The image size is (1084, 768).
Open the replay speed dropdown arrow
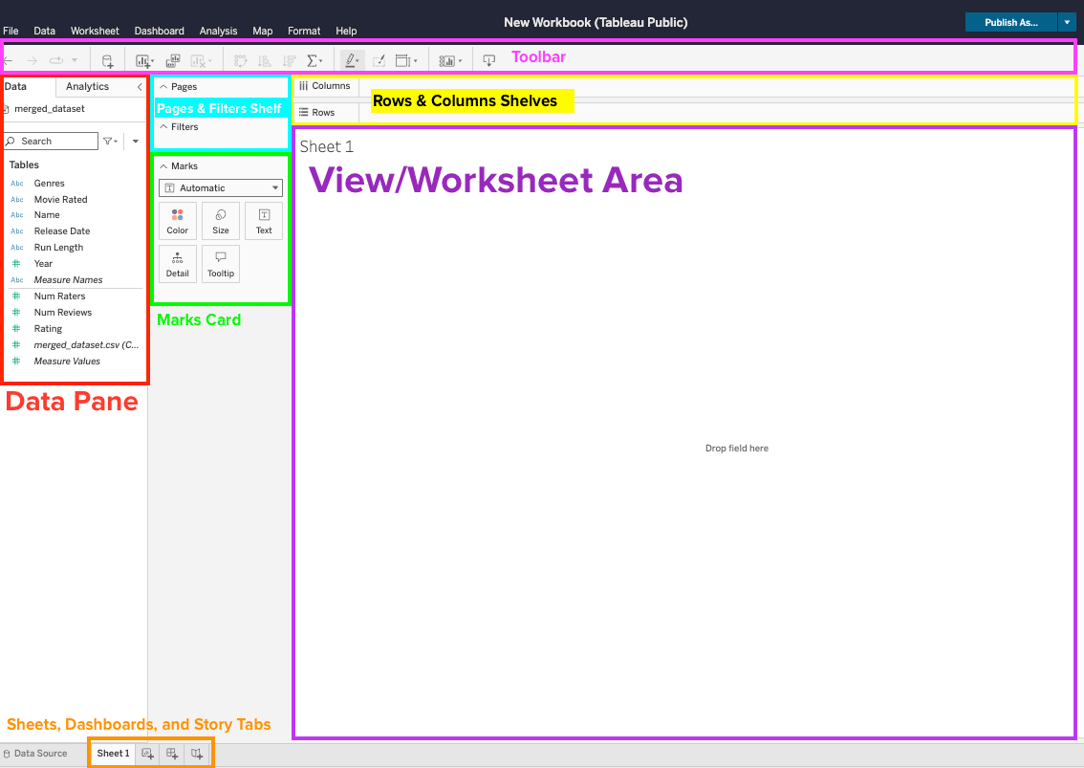pos(75,61)
